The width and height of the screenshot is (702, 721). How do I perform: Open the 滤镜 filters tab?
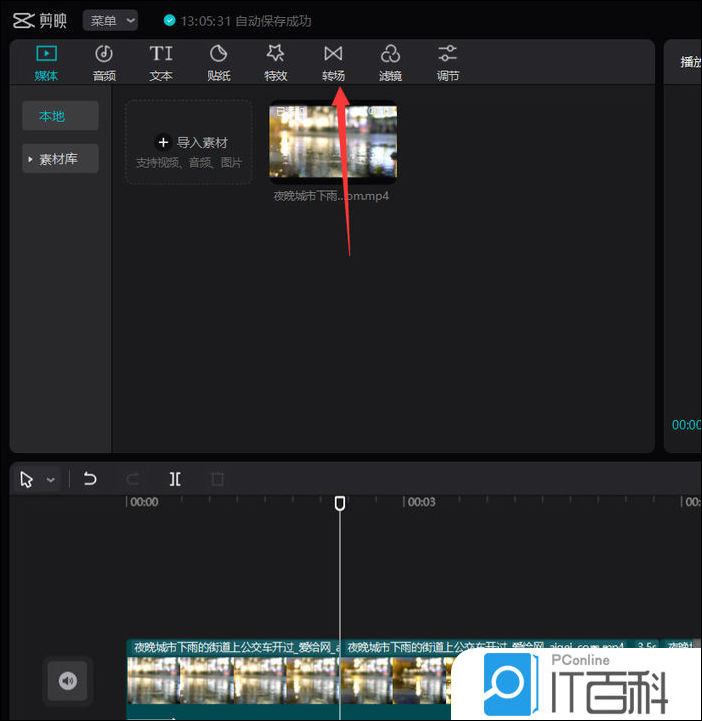pos(390,63)
